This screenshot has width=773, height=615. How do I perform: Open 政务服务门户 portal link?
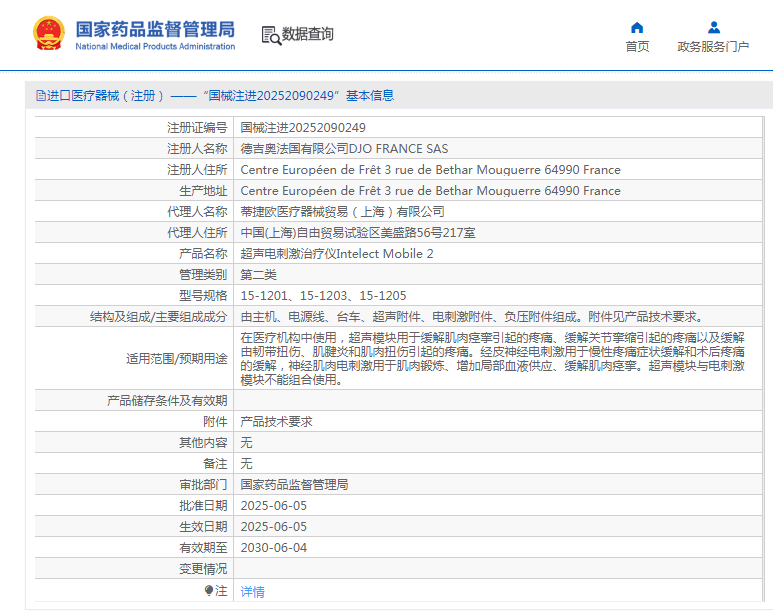(x=713, y=46)
